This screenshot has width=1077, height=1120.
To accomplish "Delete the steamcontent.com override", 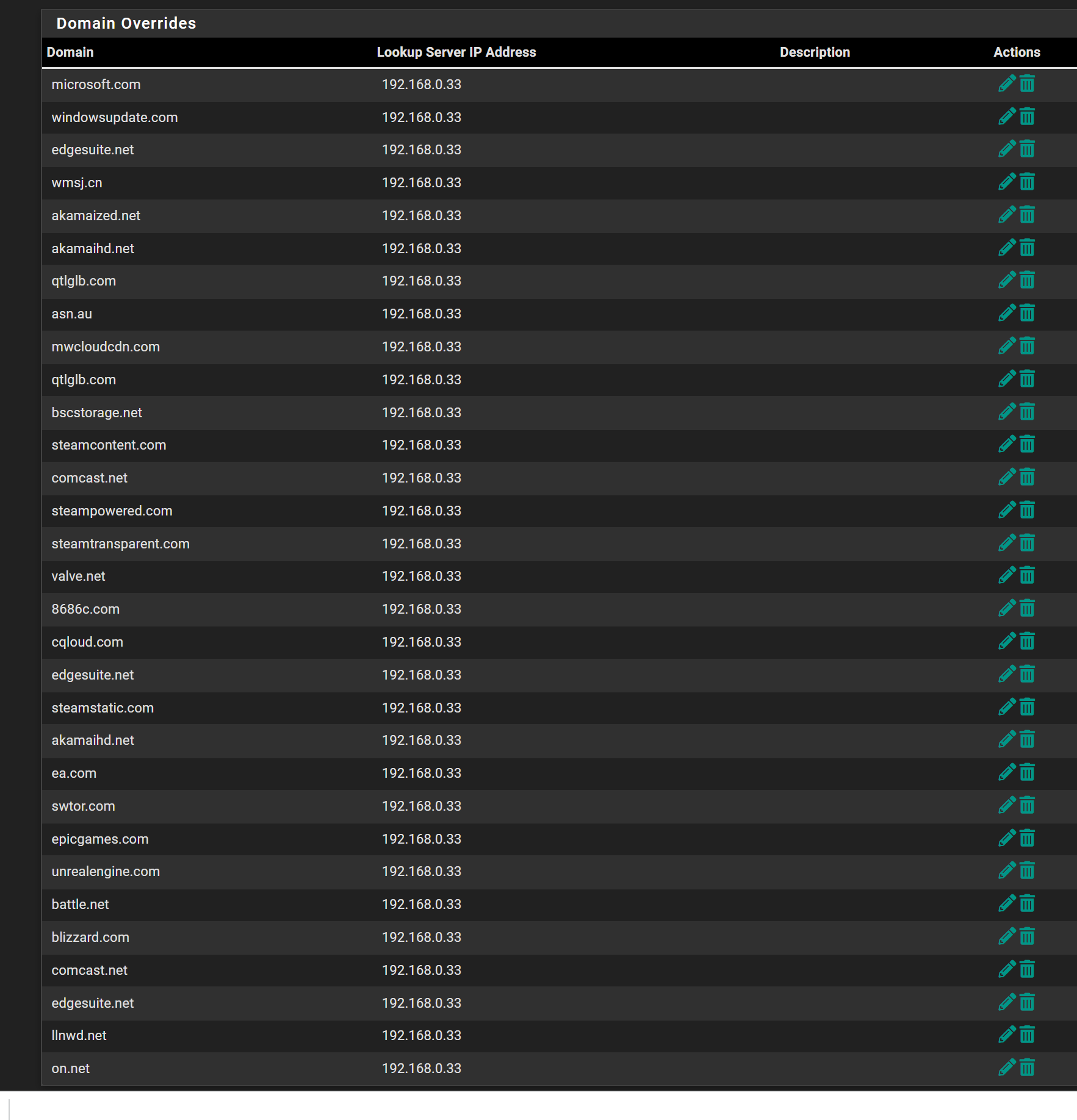I will pyautogui.click(x=1028, y=444).
